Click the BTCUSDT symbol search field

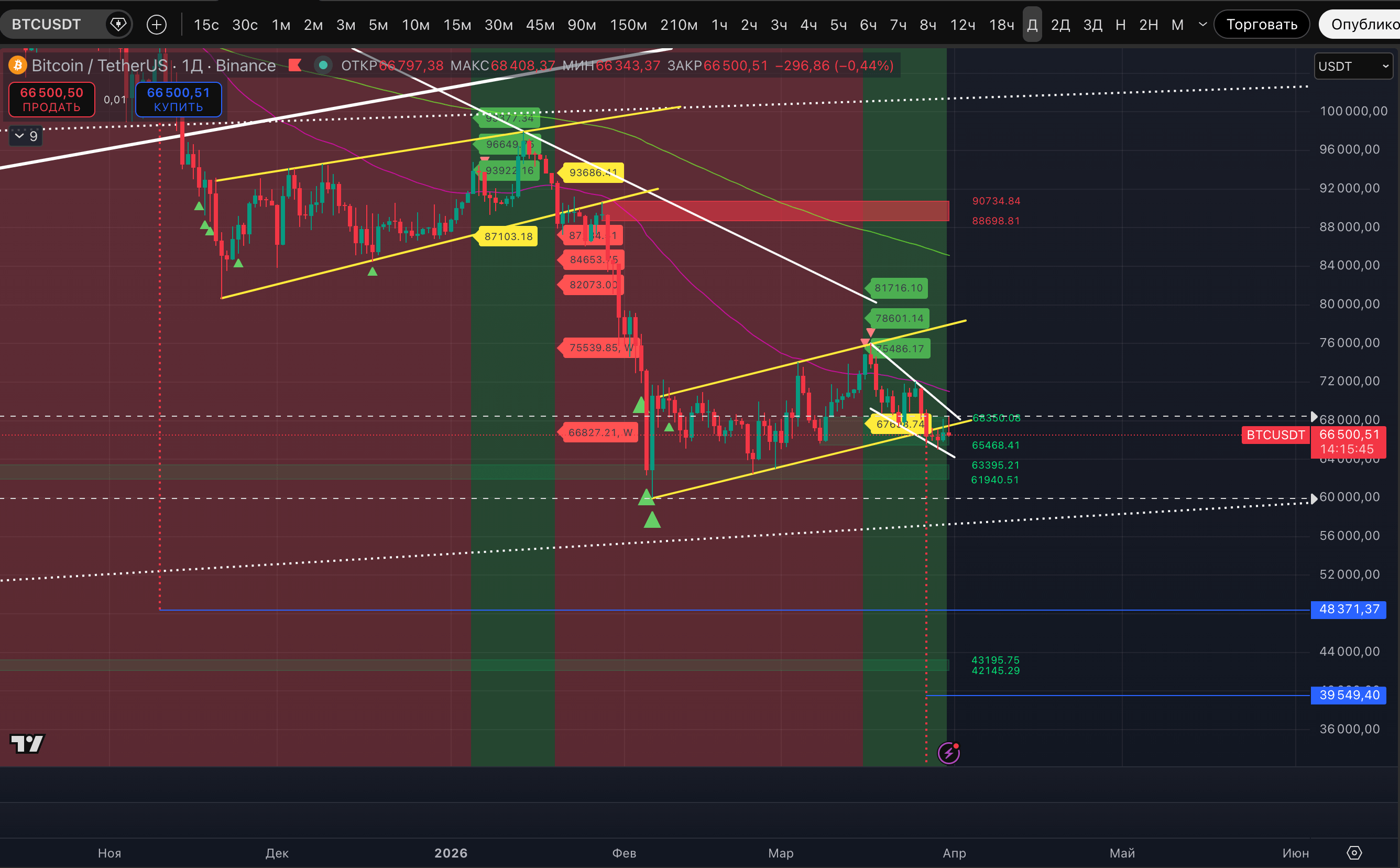(47, 24)
